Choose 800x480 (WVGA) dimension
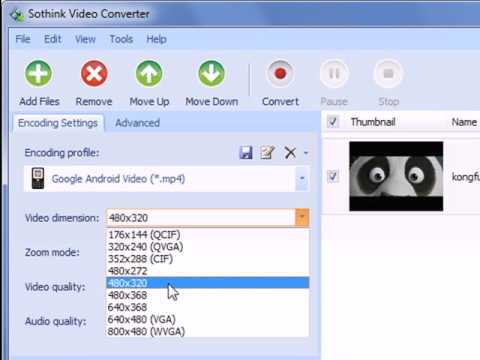Image resolution: width=480 pixels, height=360 pixels. point(207,331)
